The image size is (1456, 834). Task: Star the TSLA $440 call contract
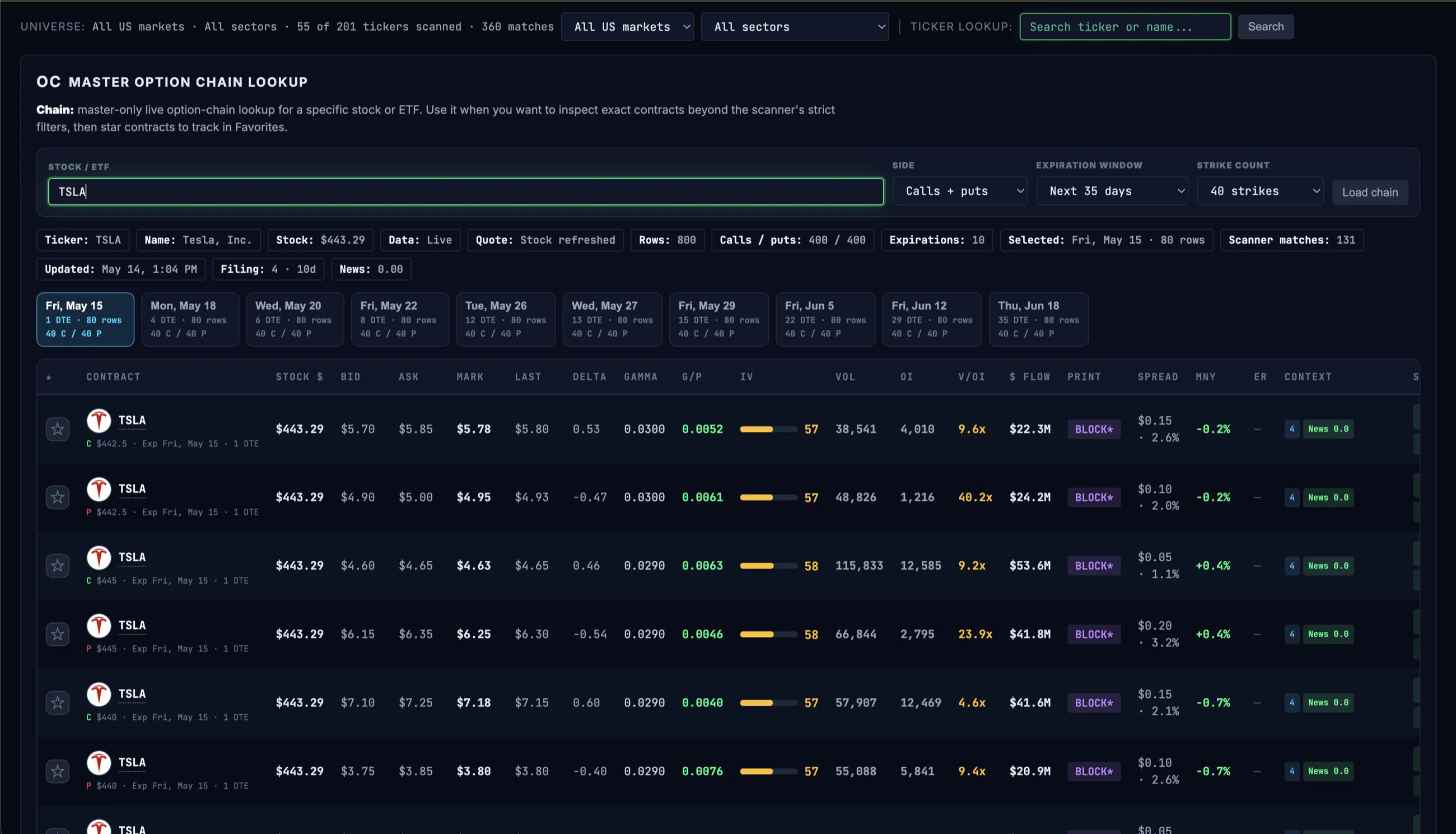(57, 703)
